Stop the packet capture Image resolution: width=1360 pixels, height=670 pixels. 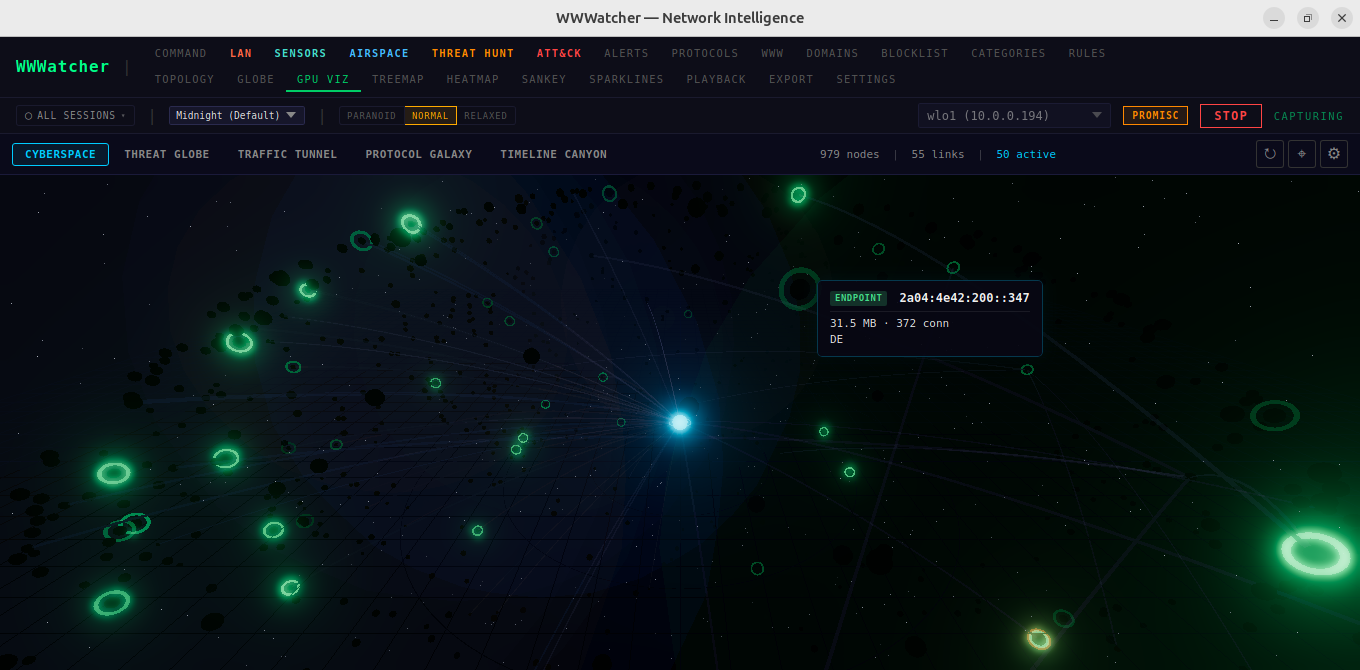point(1231,116)
